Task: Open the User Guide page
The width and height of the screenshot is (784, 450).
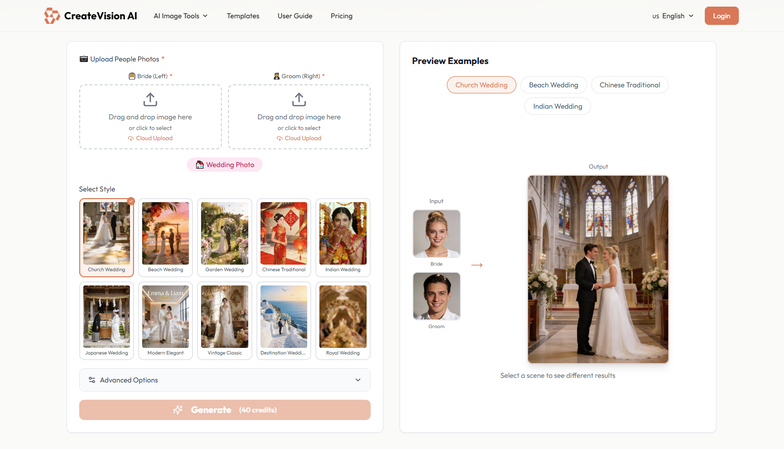Action: [x=295, y=16]
